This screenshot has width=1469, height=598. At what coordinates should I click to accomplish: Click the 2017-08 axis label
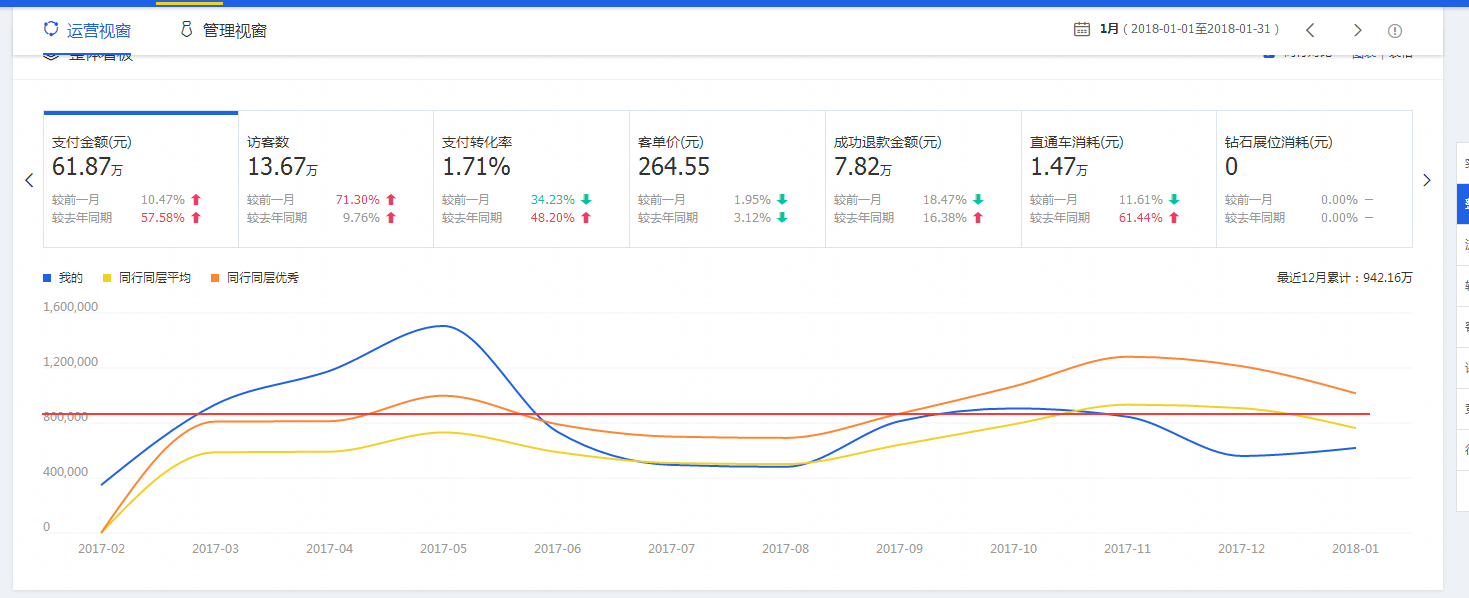pos(785,548)
